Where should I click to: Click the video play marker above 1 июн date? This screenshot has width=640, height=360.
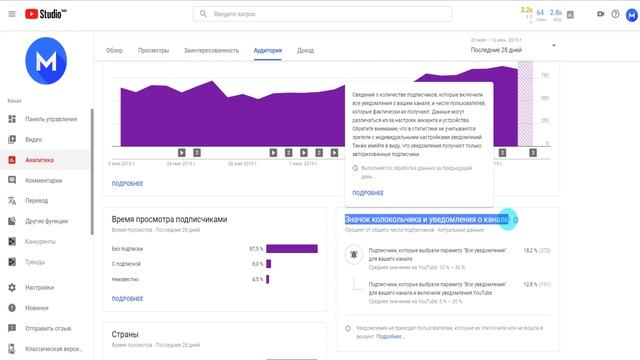pyautogui.click(x=304, y=153)
